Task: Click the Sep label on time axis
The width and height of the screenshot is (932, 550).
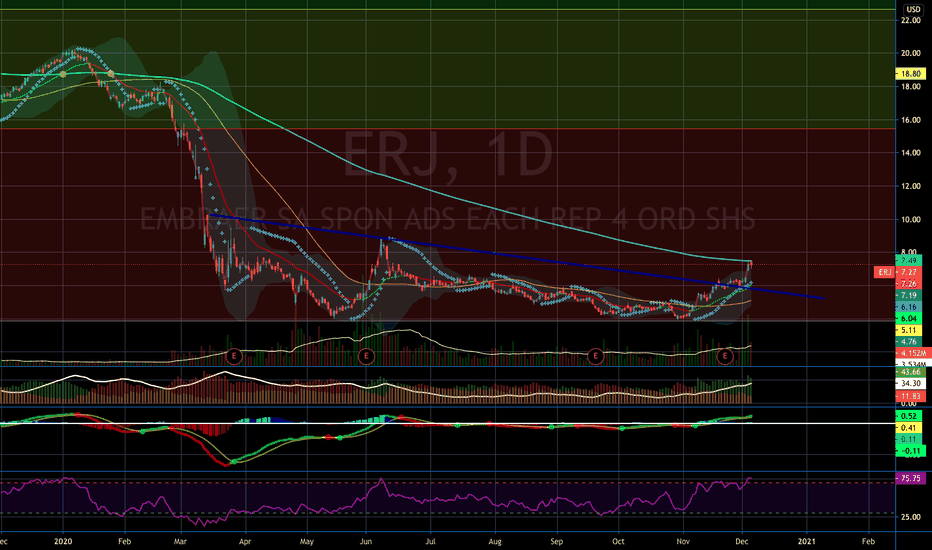Action: click(x=556, y=542)
